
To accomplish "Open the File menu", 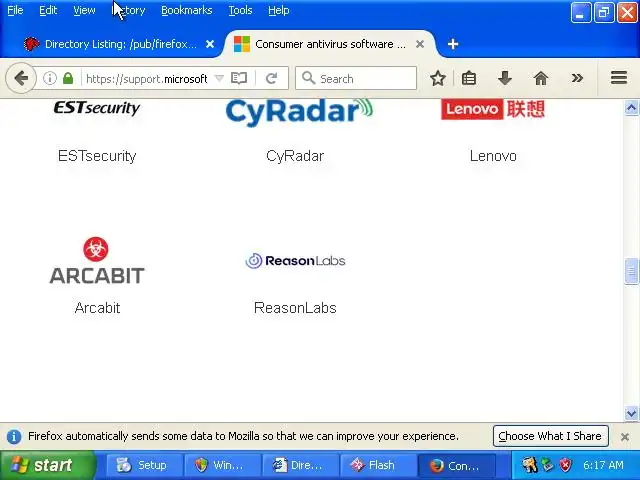I will 15,10.
